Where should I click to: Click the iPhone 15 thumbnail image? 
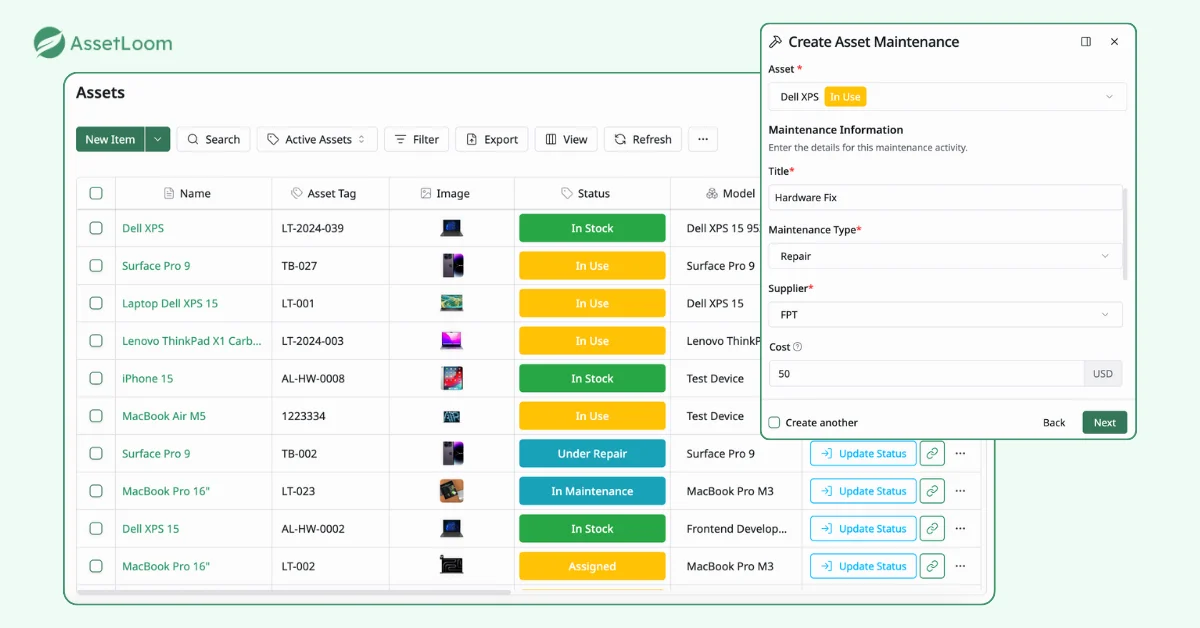tap(452, 378)
